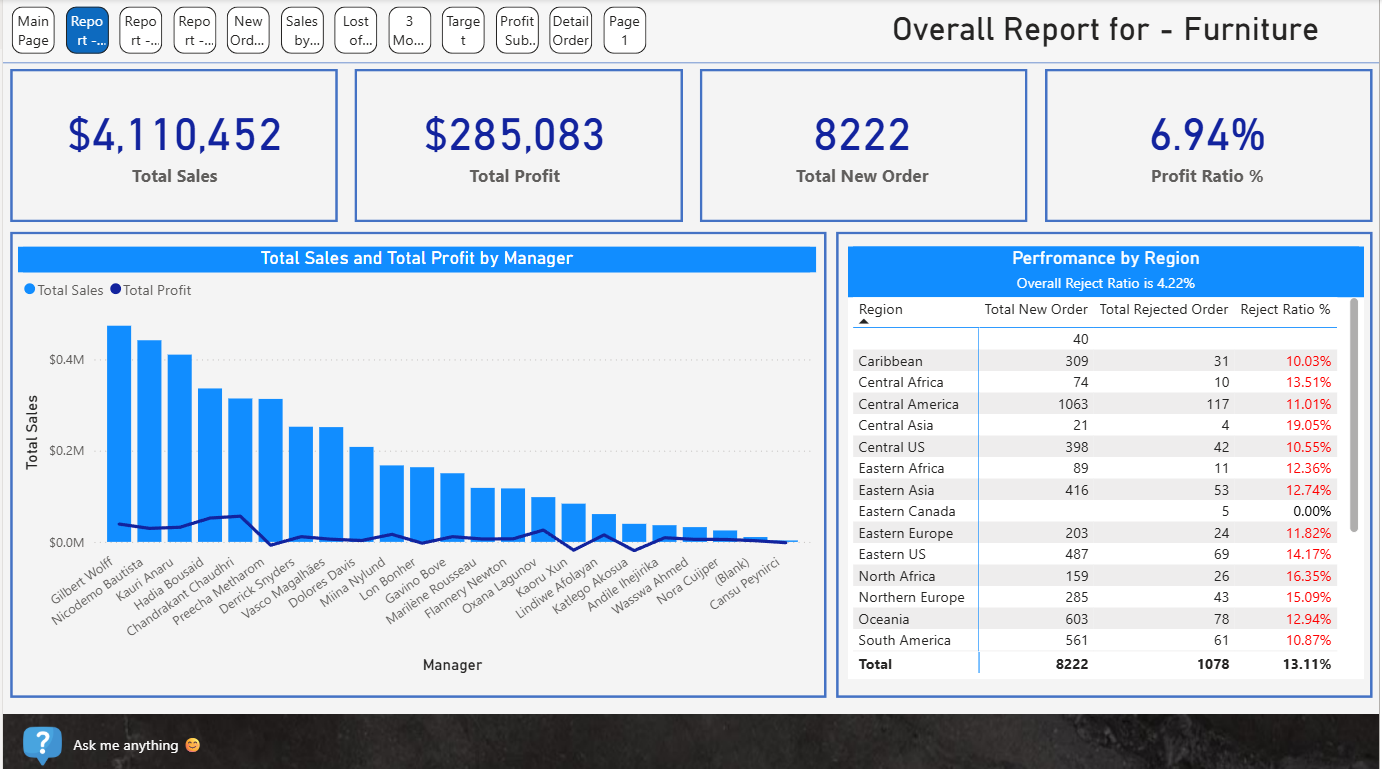Sort the table by the Region column

click(880, 309)
